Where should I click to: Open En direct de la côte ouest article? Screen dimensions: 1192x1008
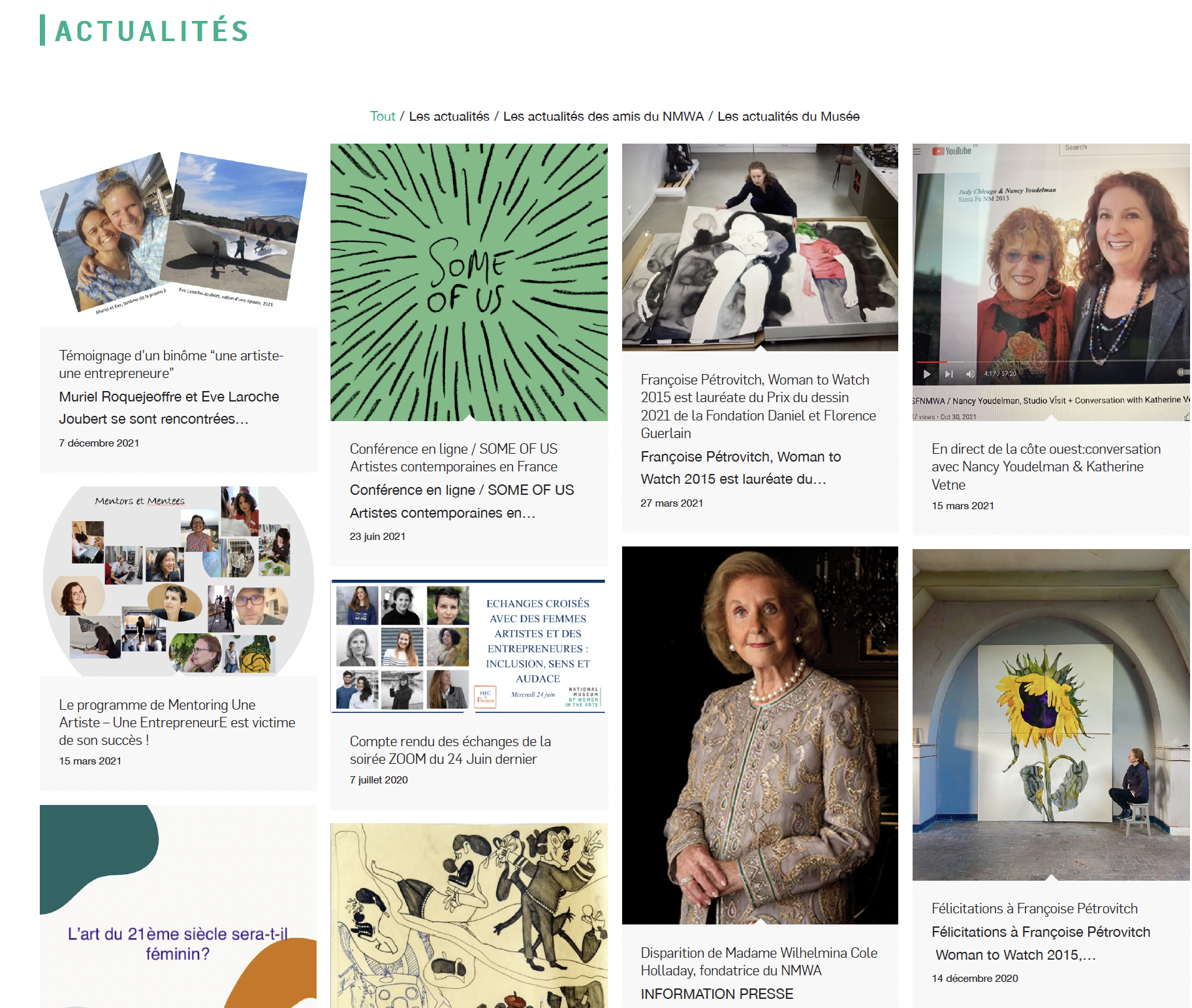1046,467
